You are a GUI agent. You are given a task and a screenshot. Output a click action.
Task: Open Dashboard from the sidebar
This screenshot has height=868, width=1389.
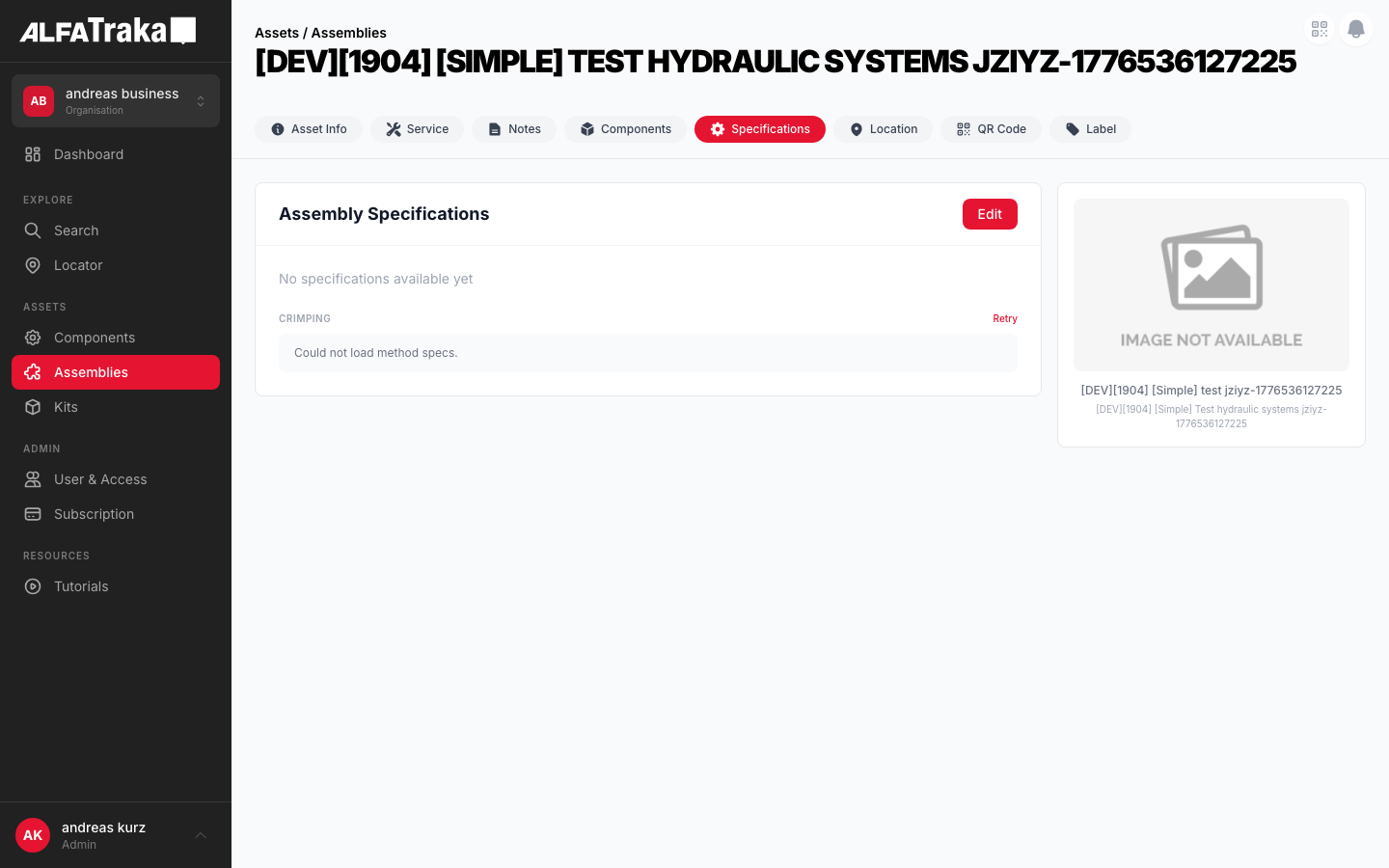click(x=89, y=154)
